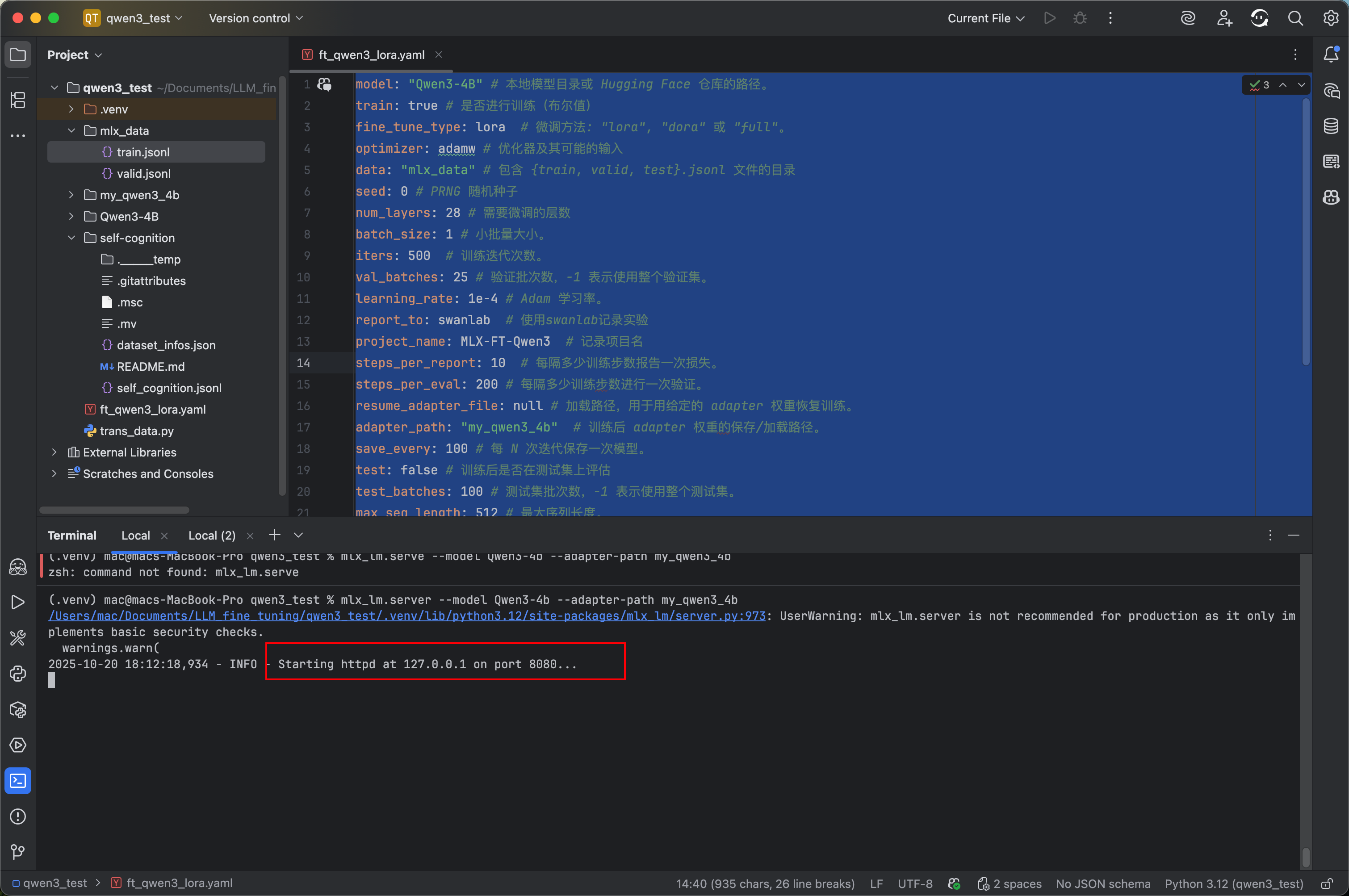Viewport: 1349px width, 896px height.
Task: Click the Search Everywhere magnifier icon
Action: tap(1295, 18)
